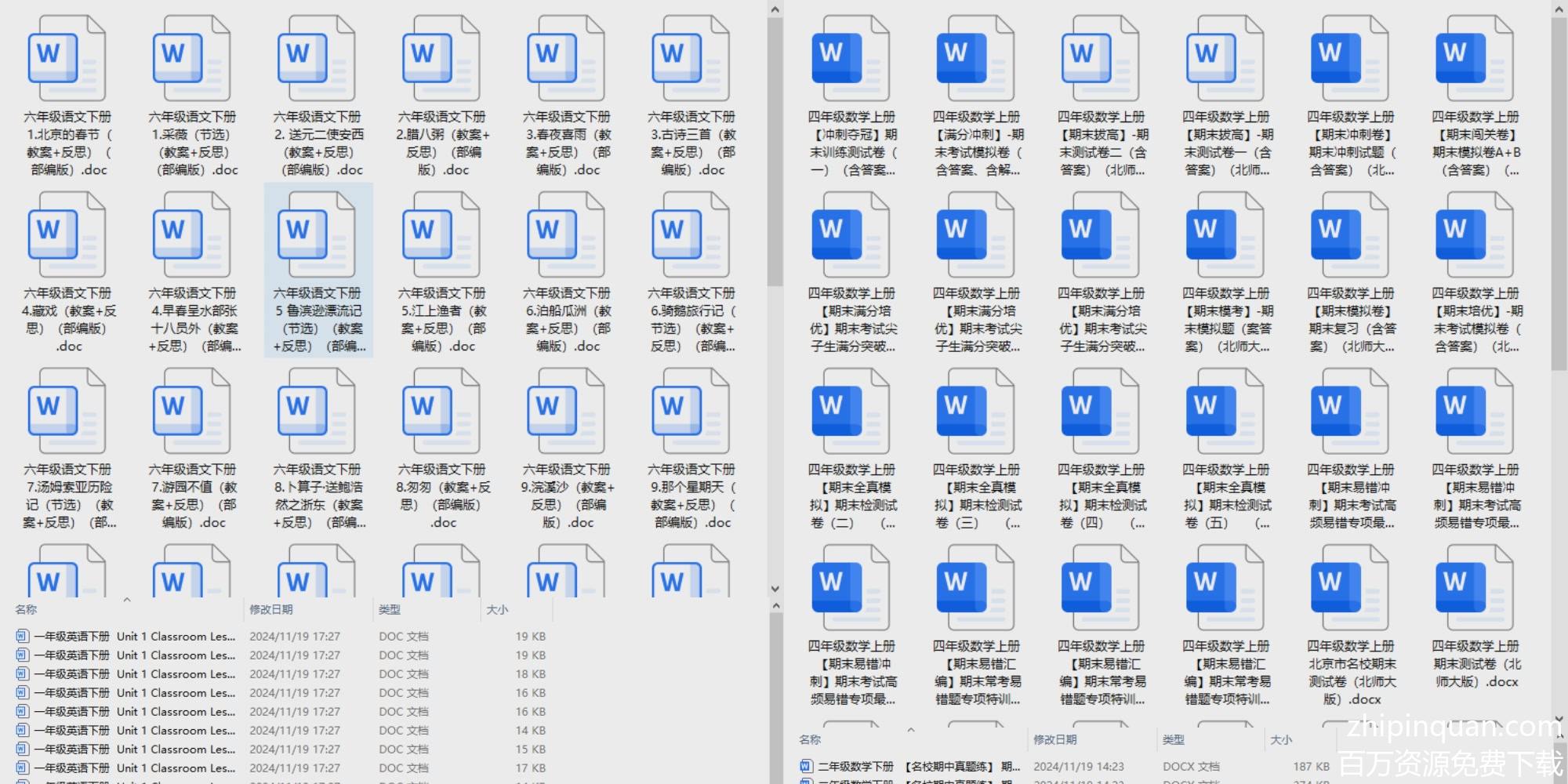The image size is (1568, 784).
Task: Choose the 3.古诗三首 Word file
Action: tap(691, 59)
